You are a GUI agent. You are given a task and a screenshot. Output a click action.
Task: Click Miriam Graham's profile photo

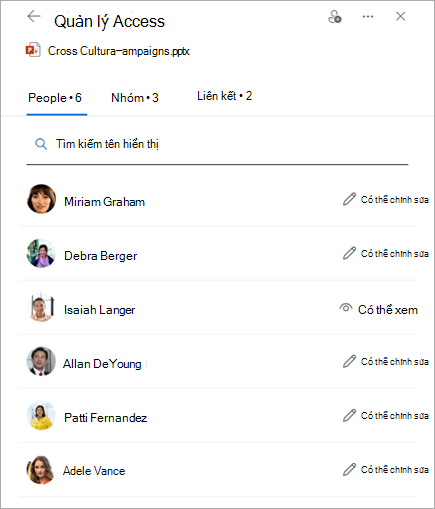(x=41, y=199)
